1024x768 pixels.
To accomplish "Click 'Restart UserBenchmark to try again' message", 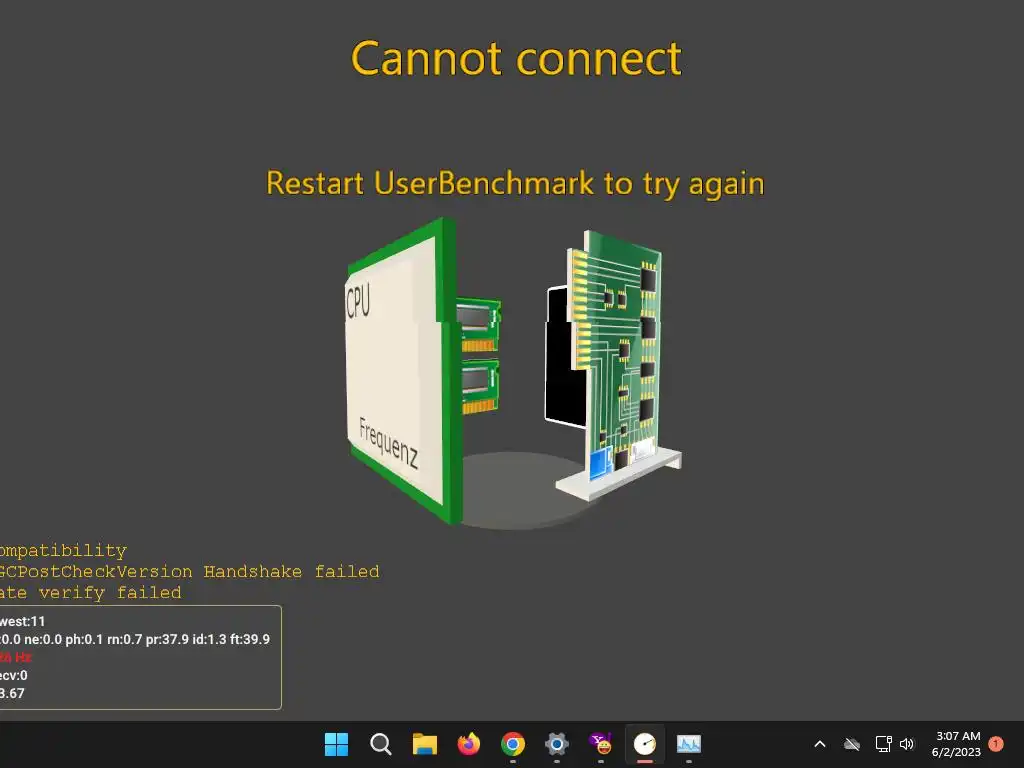I will pos(515,184).
